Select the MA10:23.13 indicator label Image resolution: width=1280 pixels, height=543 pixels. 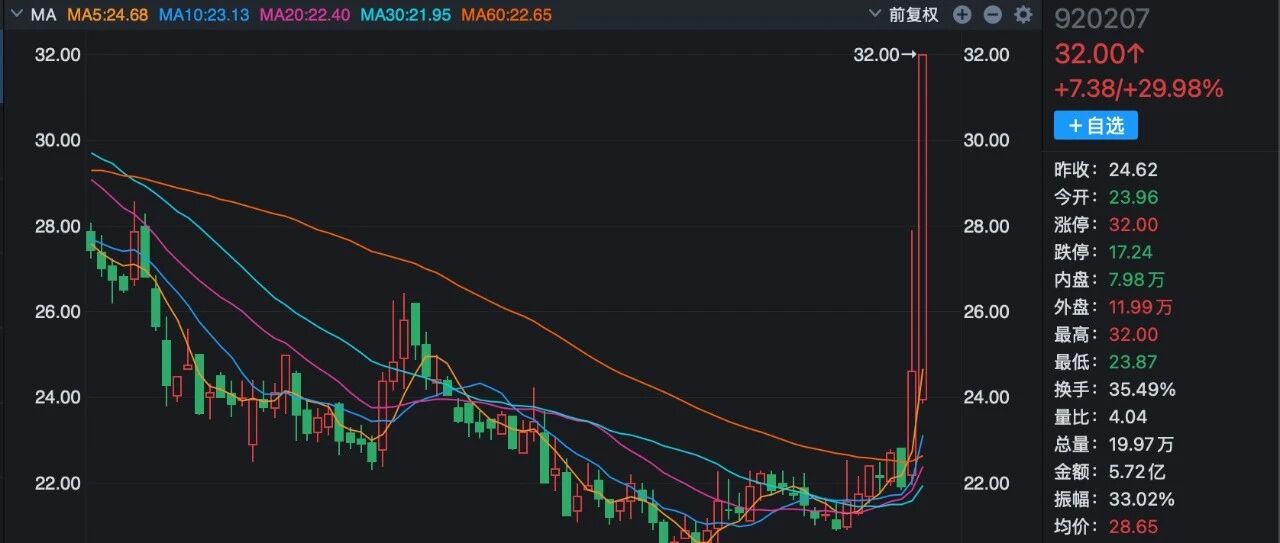(x=205, y=15)
